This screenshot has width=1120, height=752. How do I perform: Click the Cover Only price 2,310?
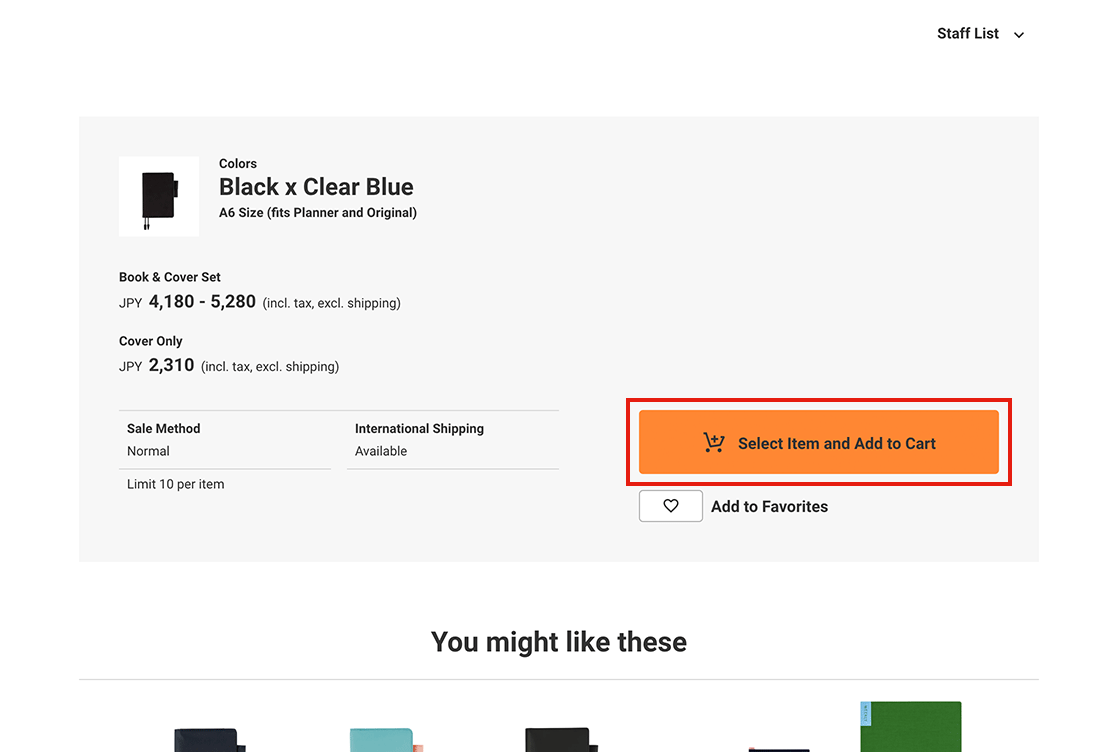click(171, 366)
